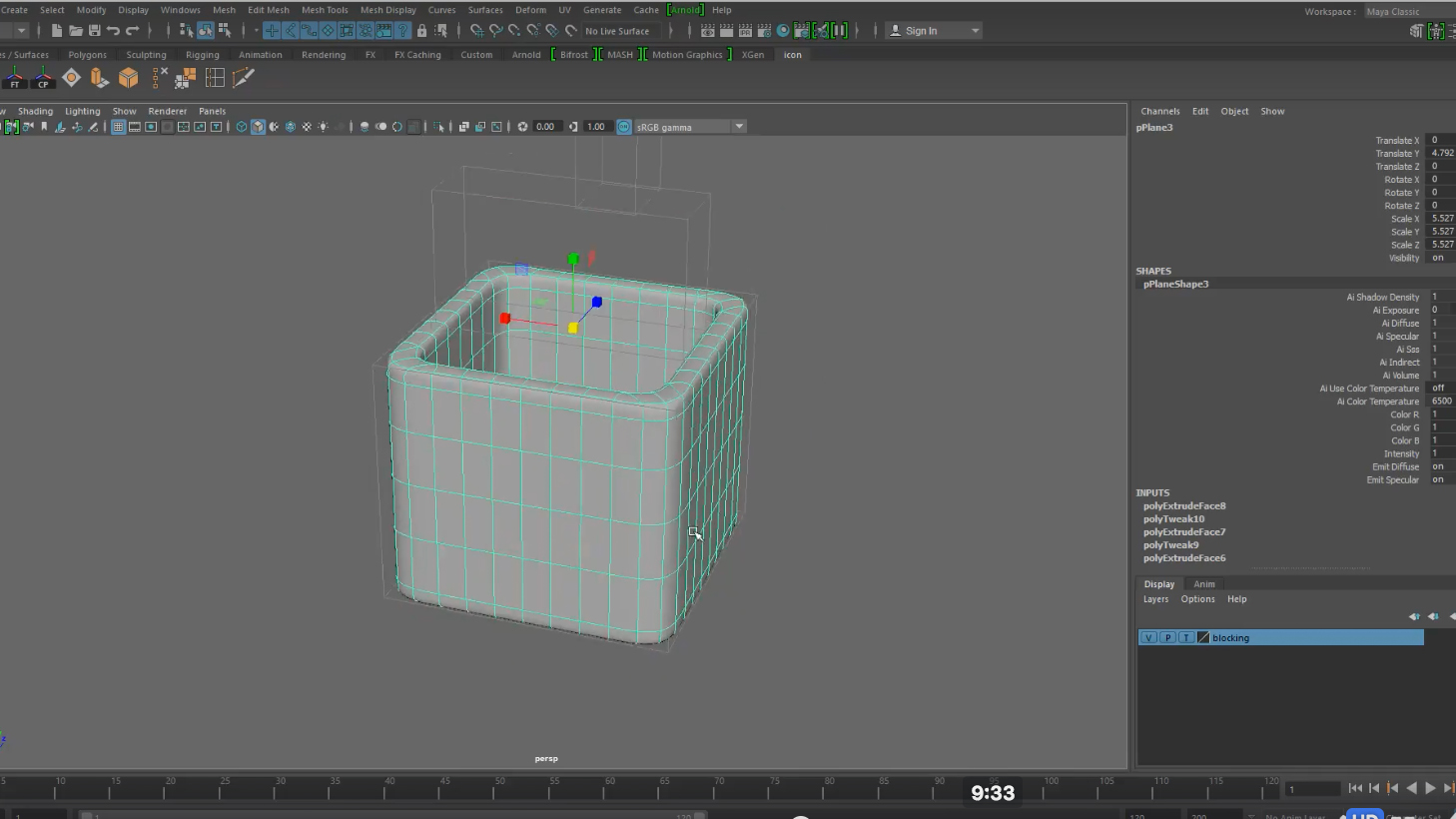Click the blocking layer color swatch

click(x=1203, y=637)
